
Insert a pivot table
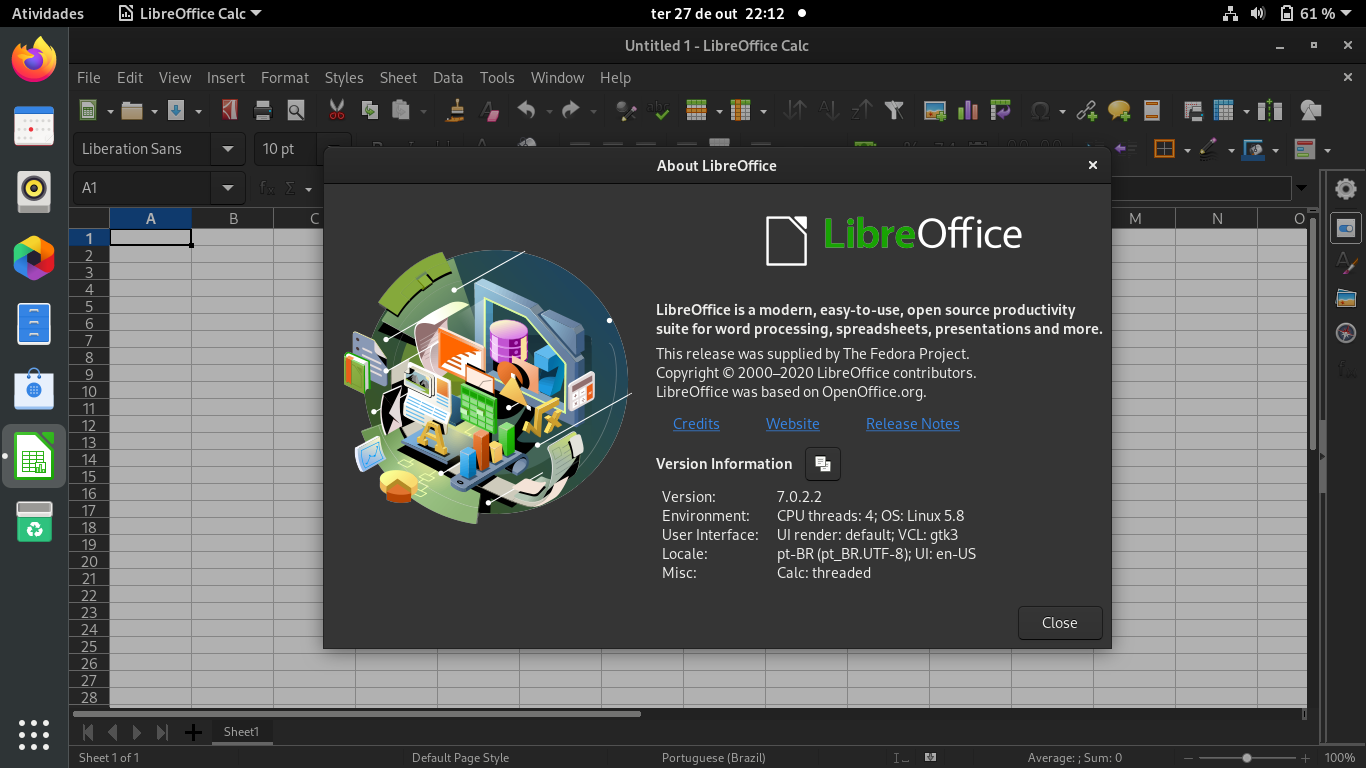1001,111
